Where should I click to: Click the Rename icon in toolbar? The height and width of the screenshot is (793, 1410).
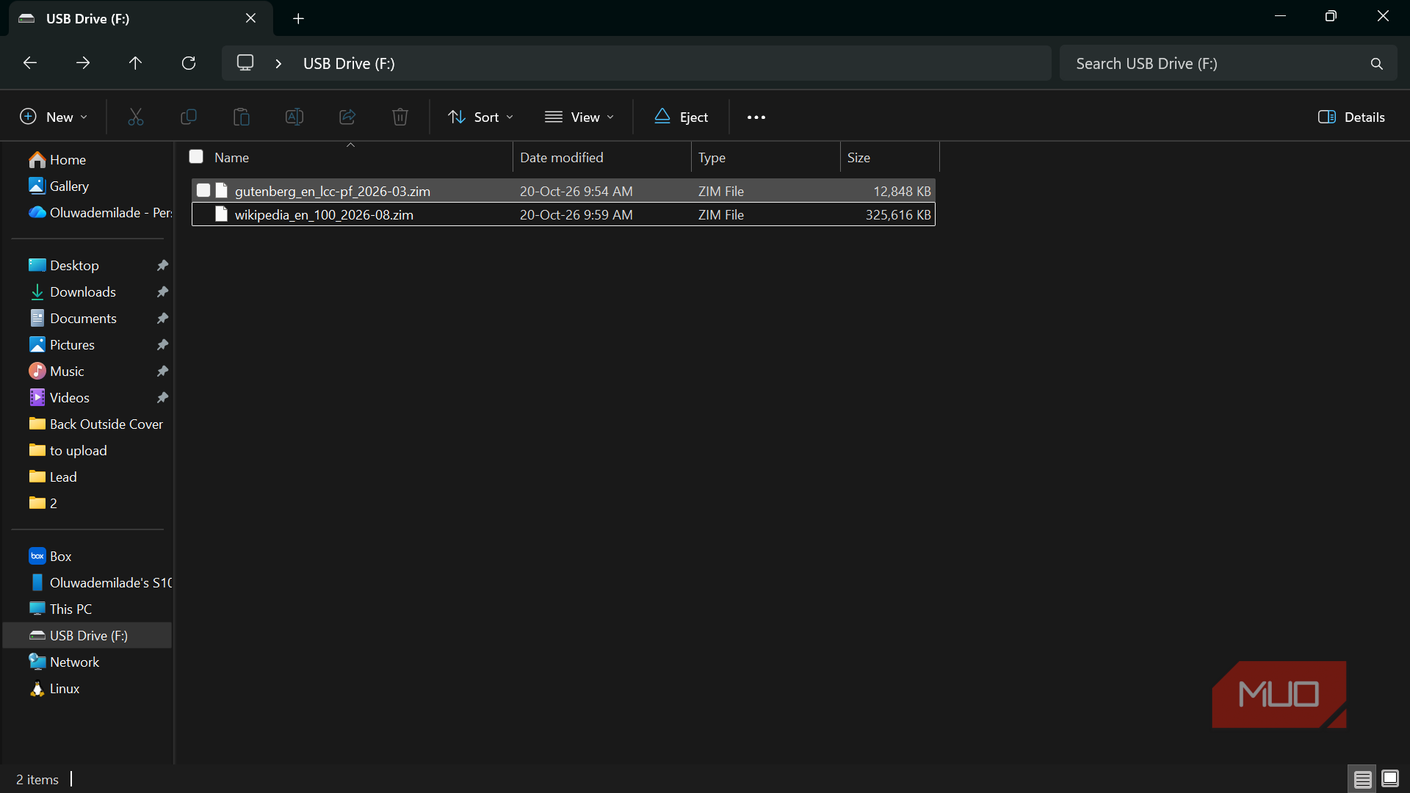[294, 117]
